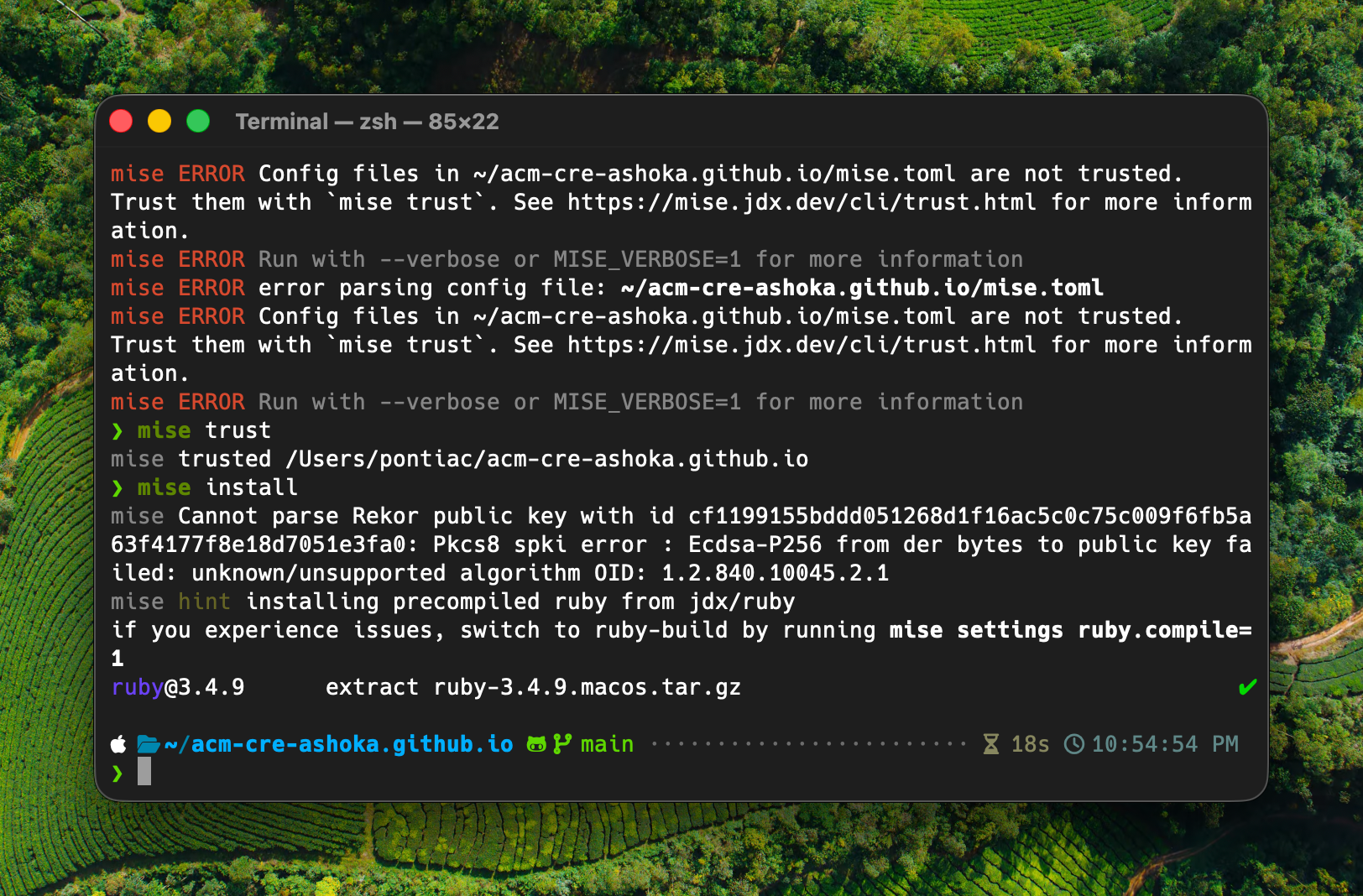The height and width of the screenshot is (896, 1363).
Task: Click the clock icon beside the time
Action: [x=1074, y=744]
